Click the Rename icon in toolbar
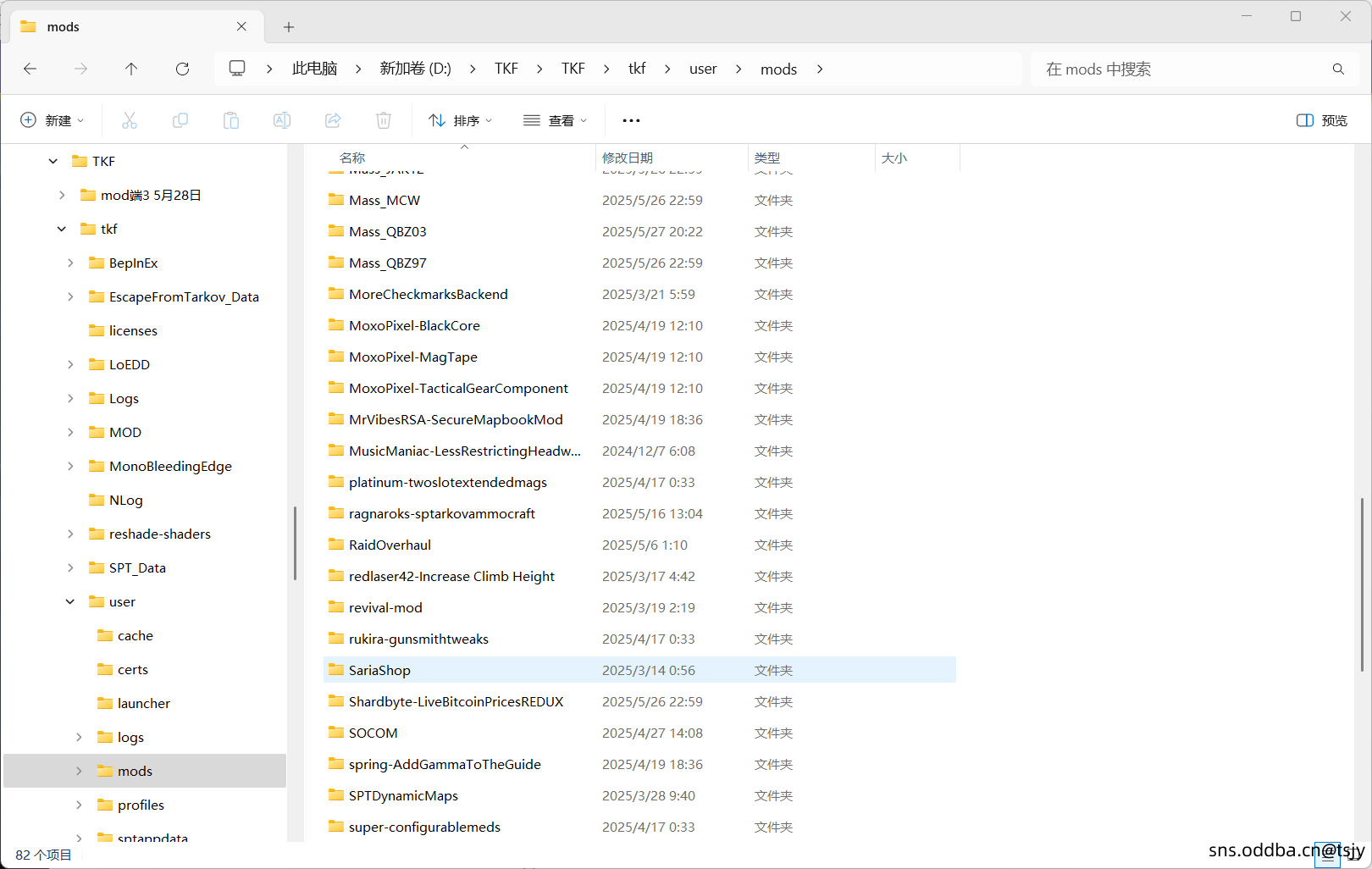Screen dimensions: 1372x869 (282, 120)
